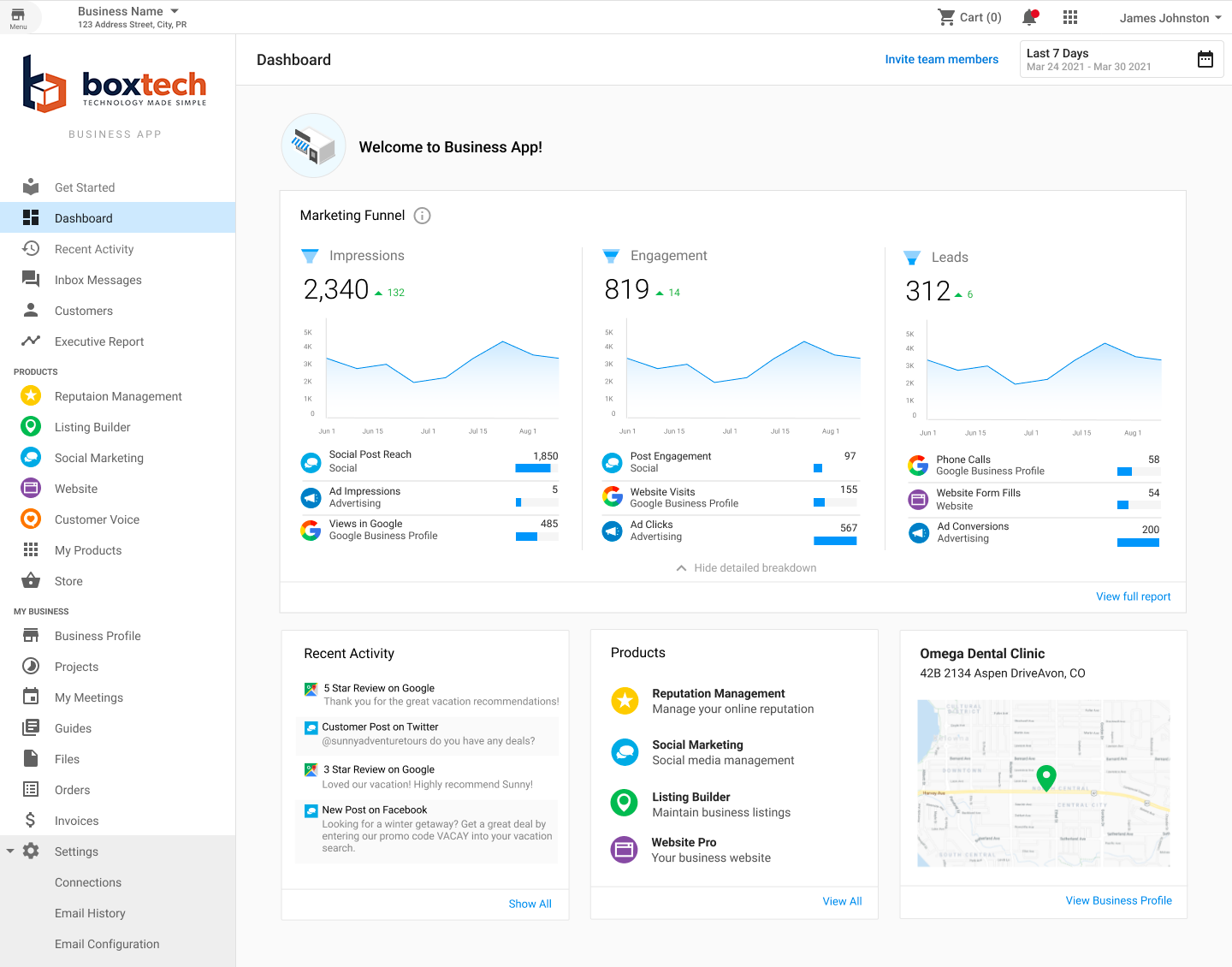The height and width of the screenshot is (967, 1232).
Task: Collapse the Settings section arrow in sidebar
Action: point(10,851)
